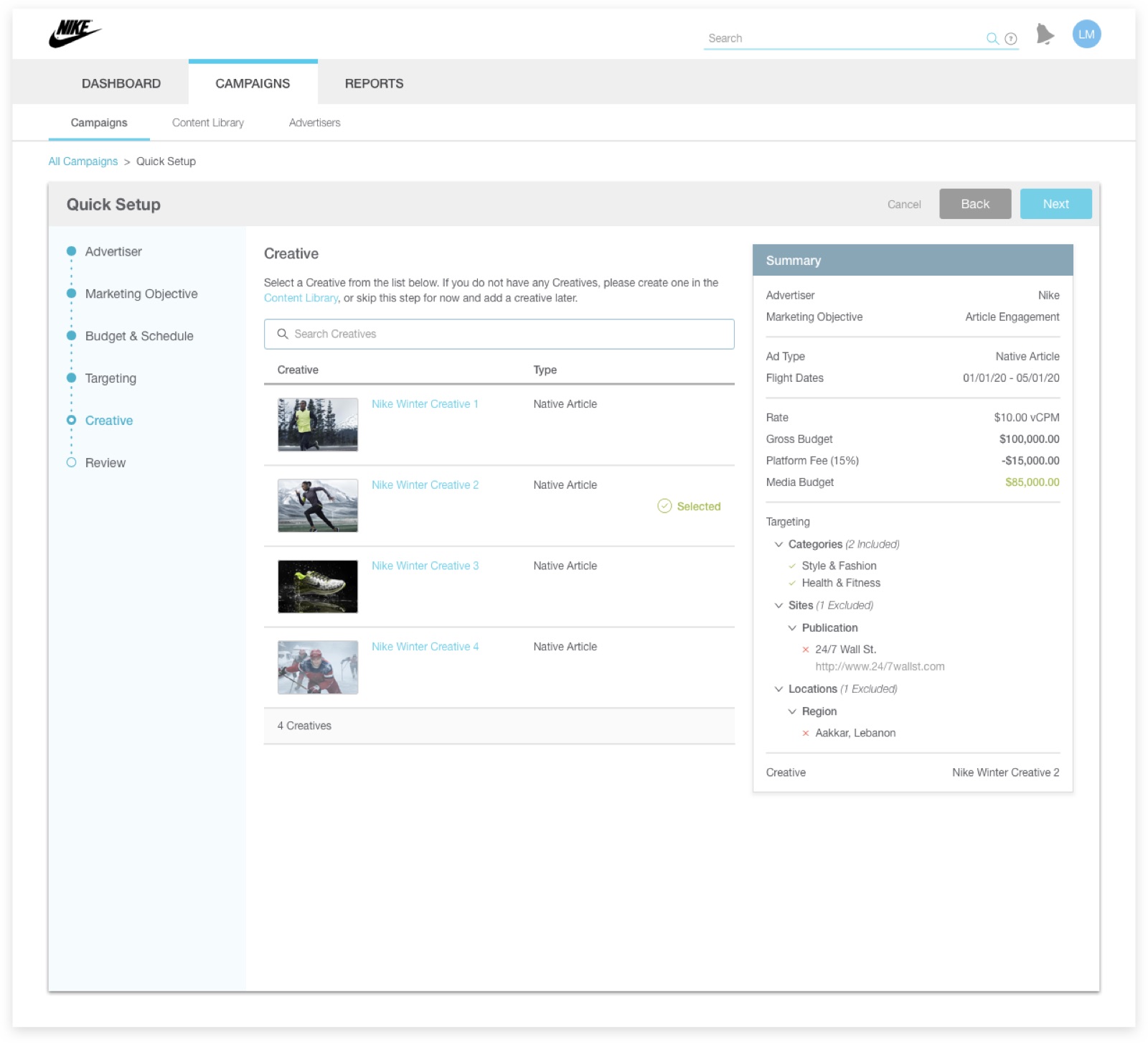The height and width of the screenshot is (1043, 1148).
Task: Click the Nike Winter Creative 1 thumbnail
Action: tap(318, 425)
